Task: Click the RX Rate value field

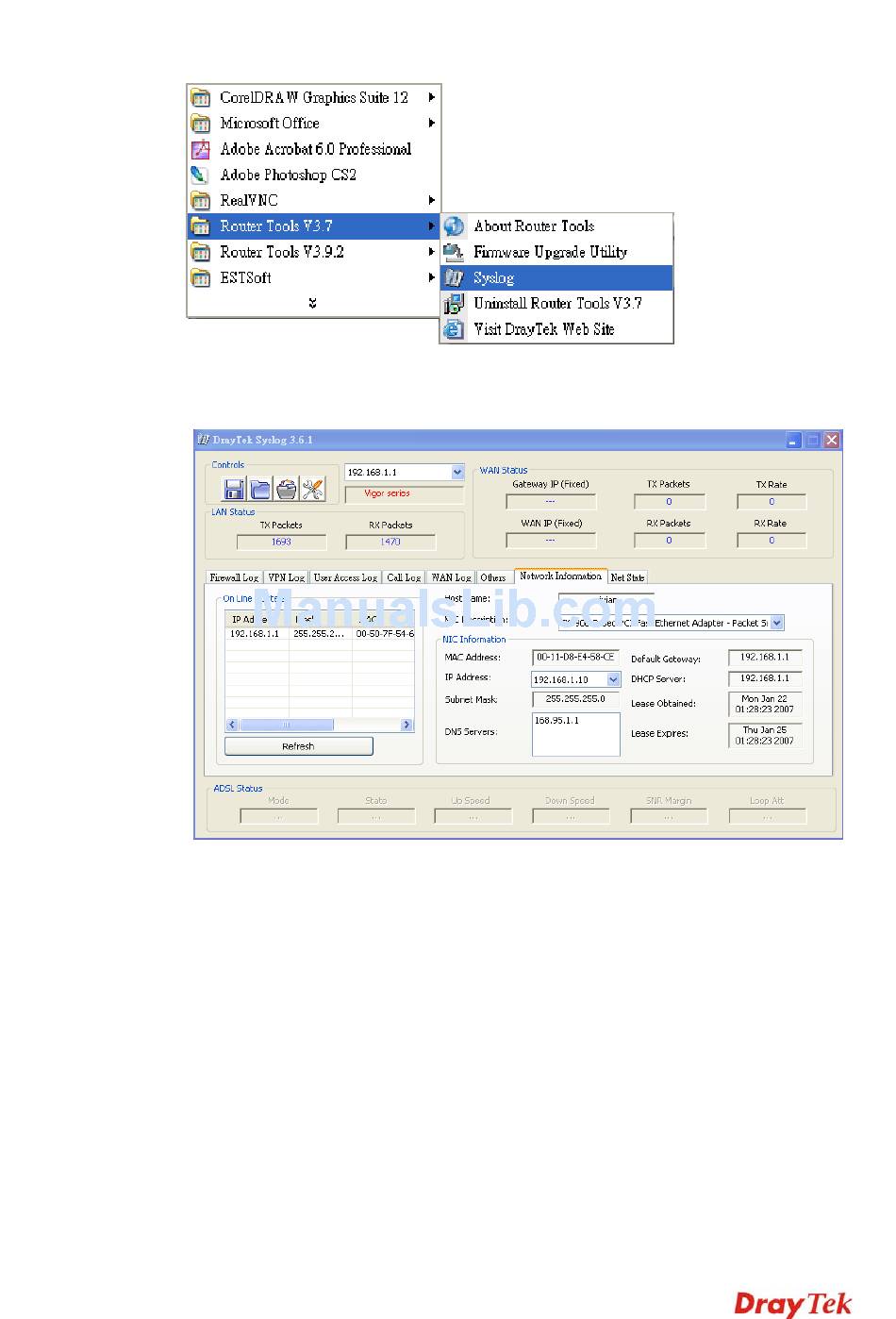Action: 772,541
